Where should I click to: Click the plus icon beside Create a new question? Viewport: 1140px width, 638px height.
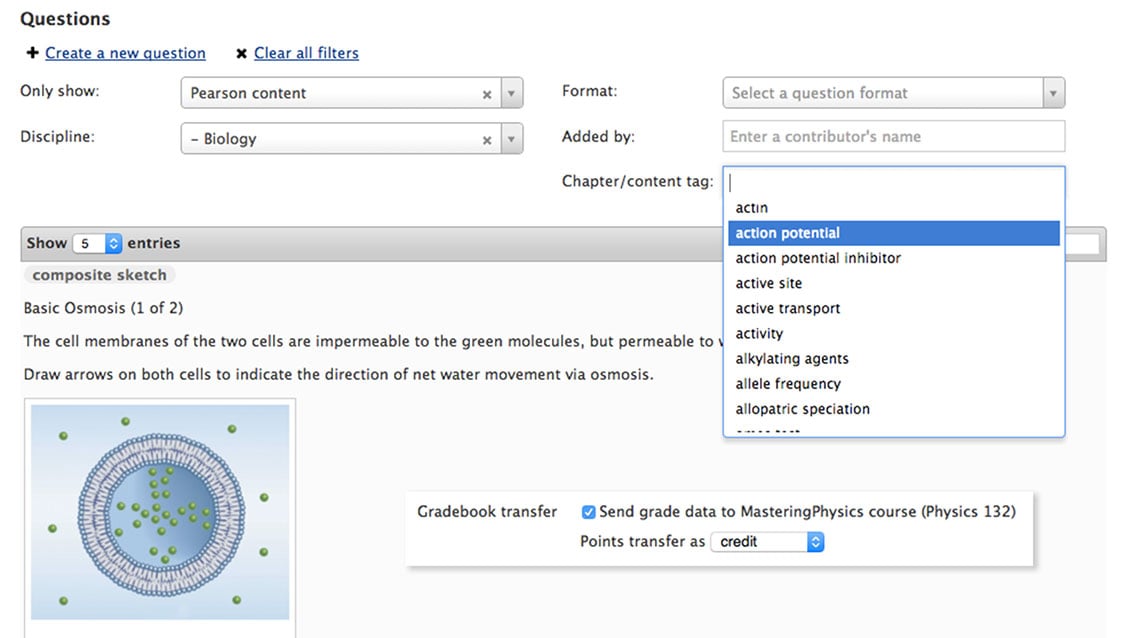[33, 53]
